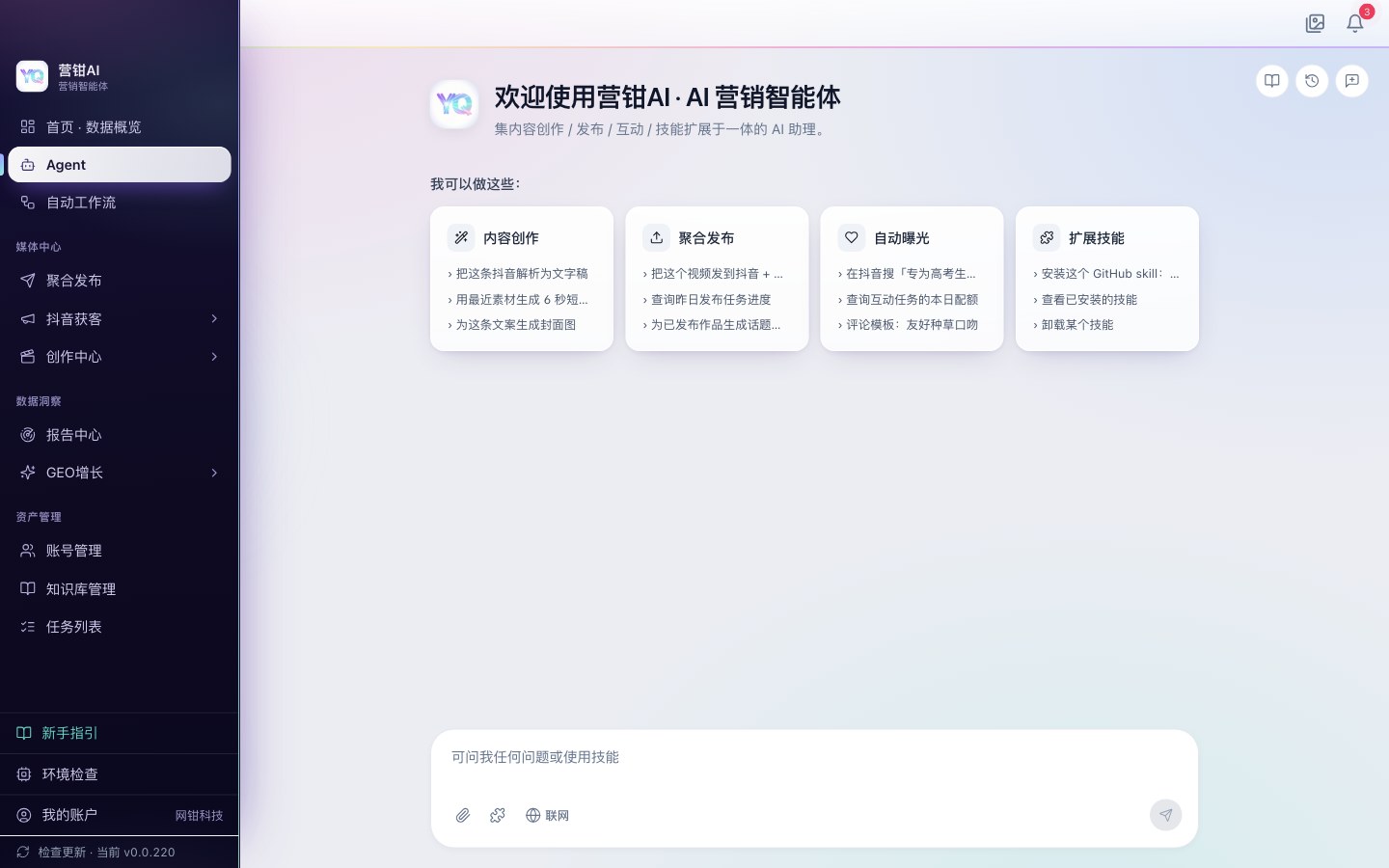Expand the 创作中心 chevron
Image resolution: width=1389 pixels, height=868 pixels.
click(214, 357)
